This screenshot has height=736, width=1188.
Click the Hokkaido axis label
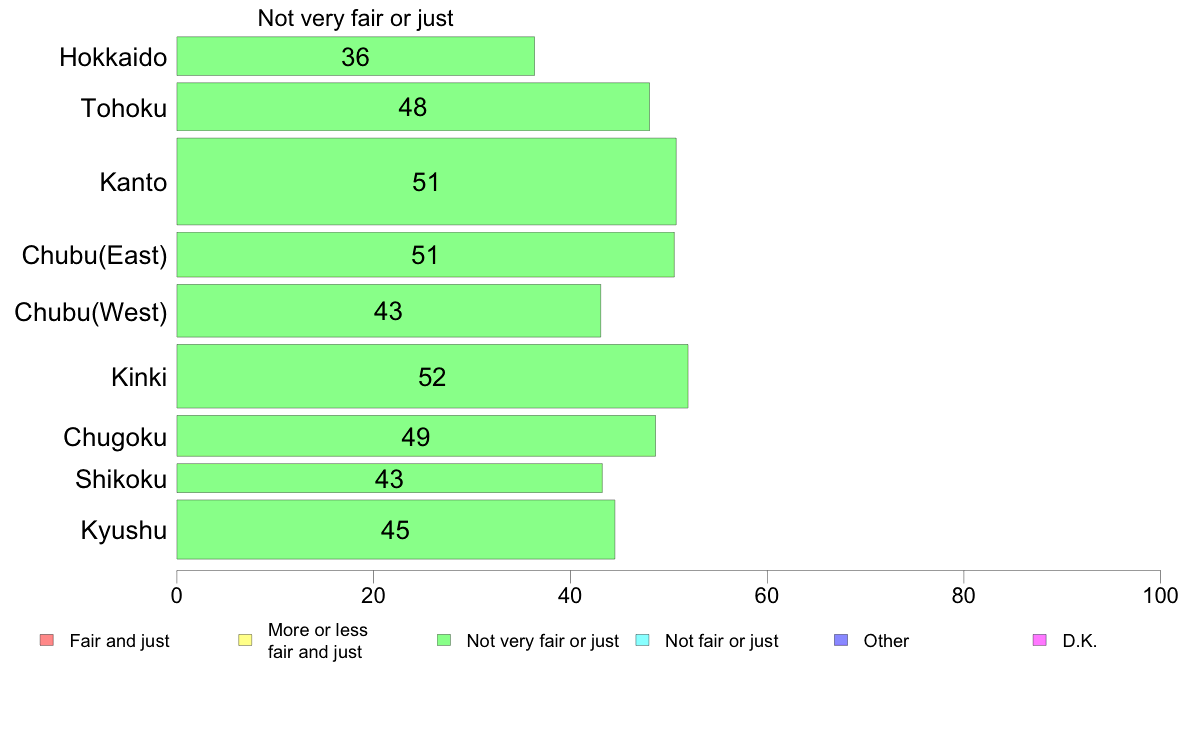[x=113, y=58]
